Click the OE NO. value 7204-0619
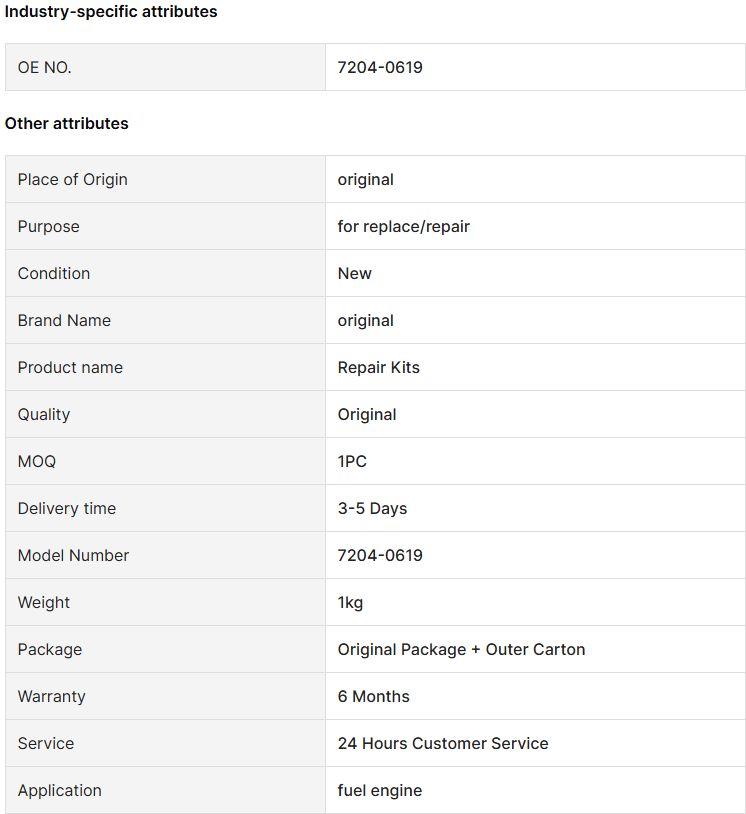The height and width of the screenshot is (814, 746). point(380,67)
